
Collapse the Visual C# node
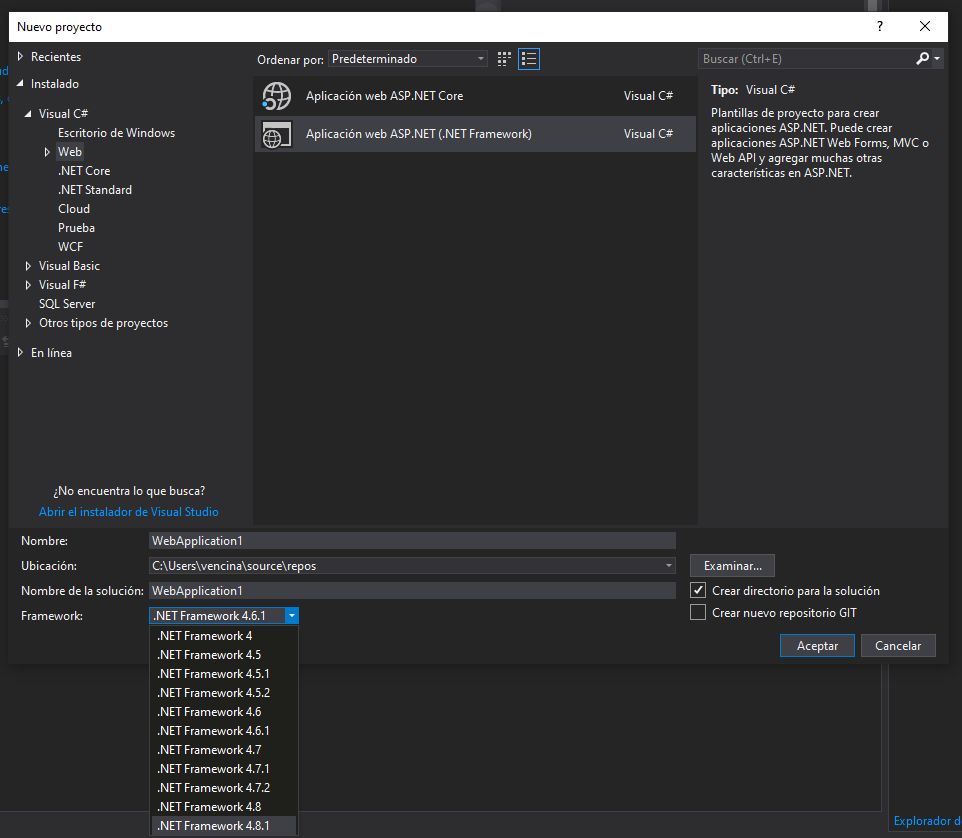tap(28, 113)
